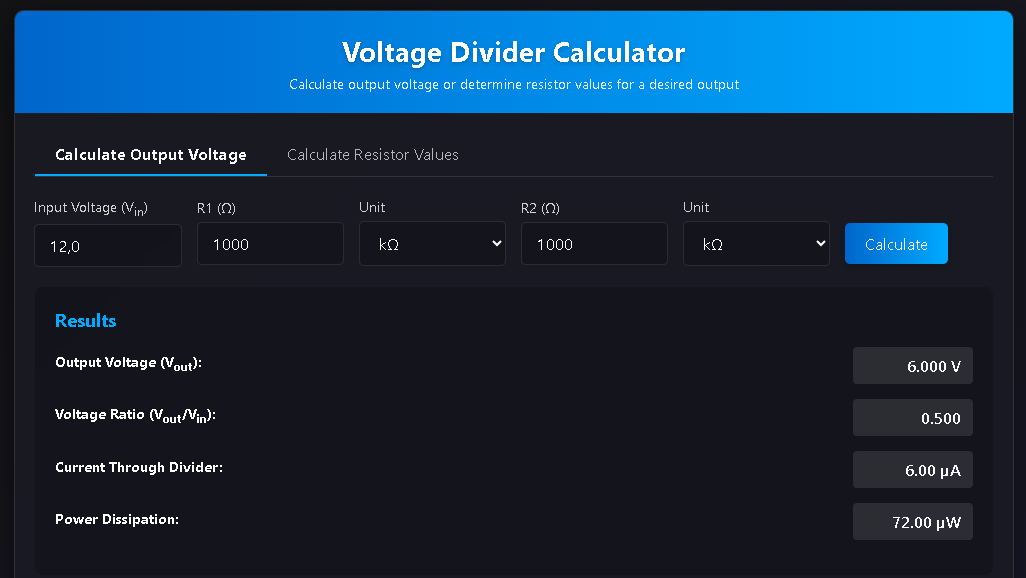Switch to the Calculate Resistor Values tab

(x=372, y=155)
